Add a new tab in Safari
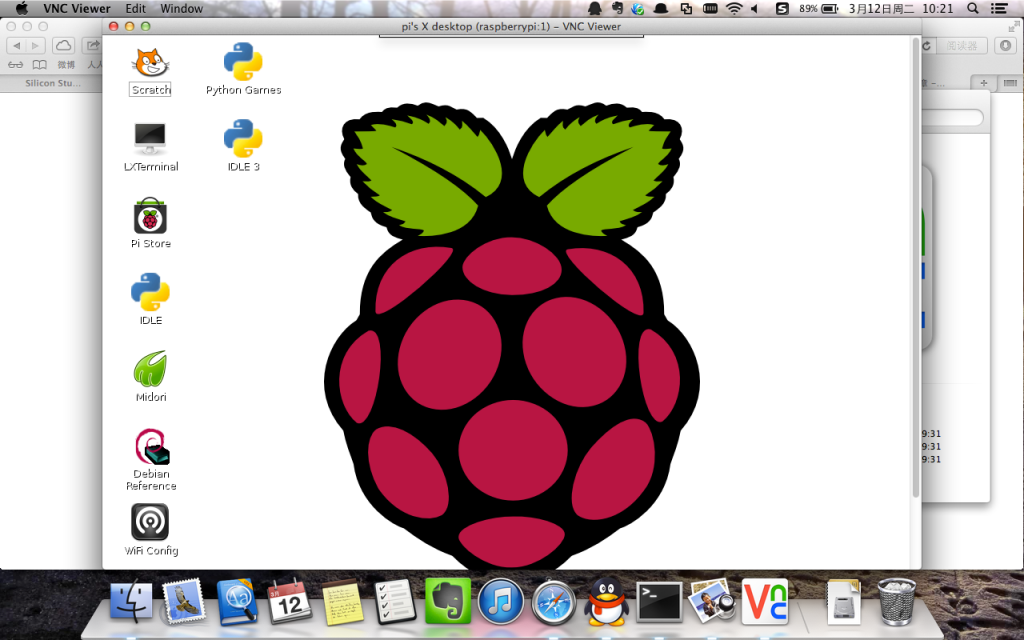The image size is (1024, 640). point(984,83)
